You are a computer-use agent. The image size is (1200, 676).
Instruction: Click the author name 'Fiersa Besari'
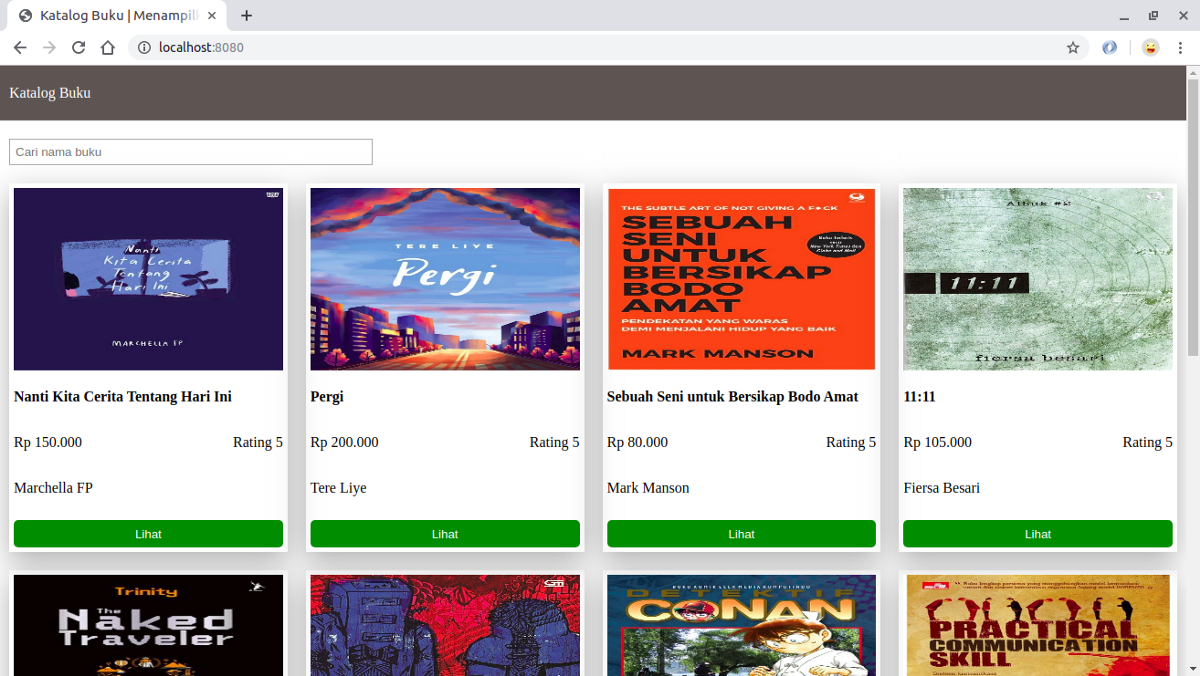pos(942,488)
